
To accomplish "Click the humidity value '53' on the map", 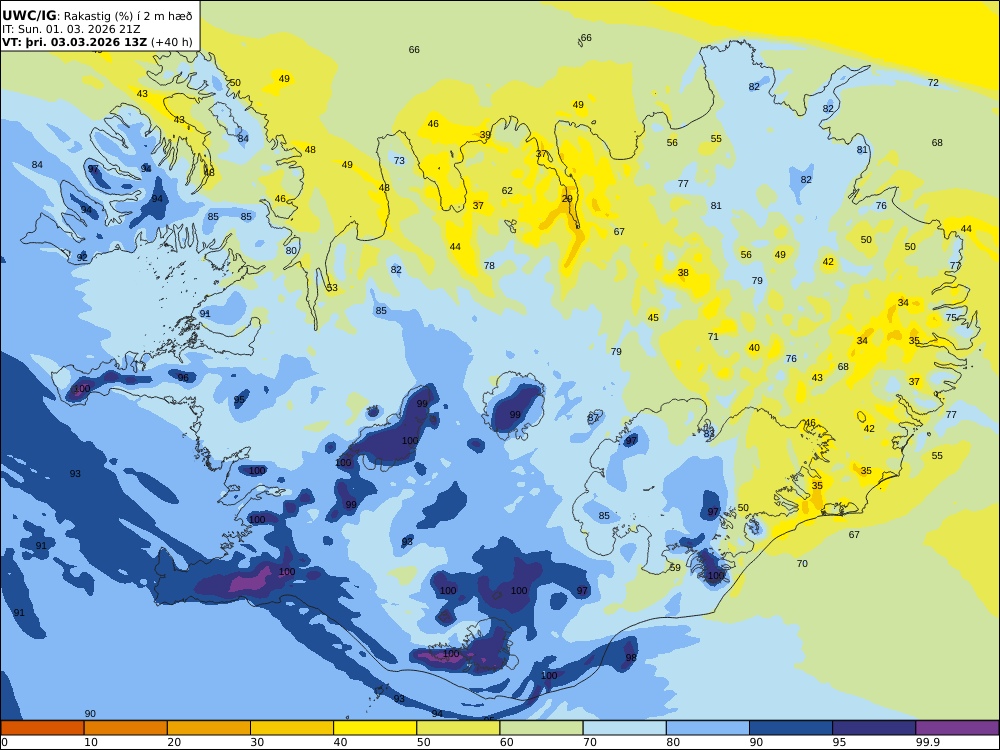I will point(332,288).
